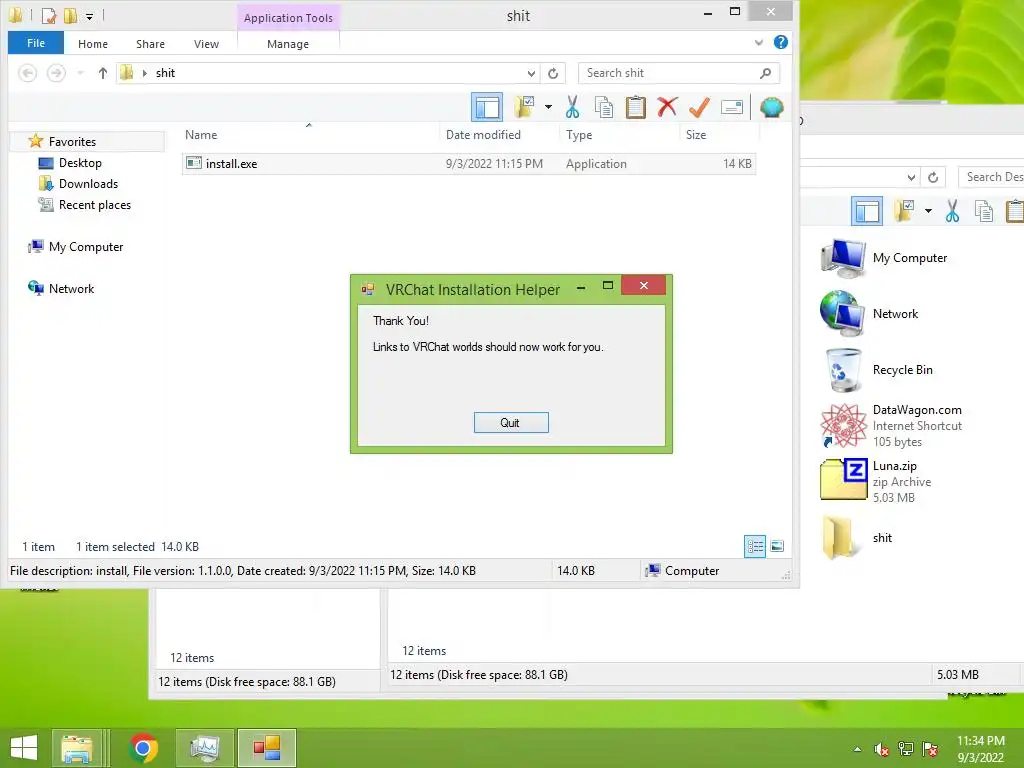Click the Windows Start button
This screenshot has height=768, width=1024.
point(24,748)
